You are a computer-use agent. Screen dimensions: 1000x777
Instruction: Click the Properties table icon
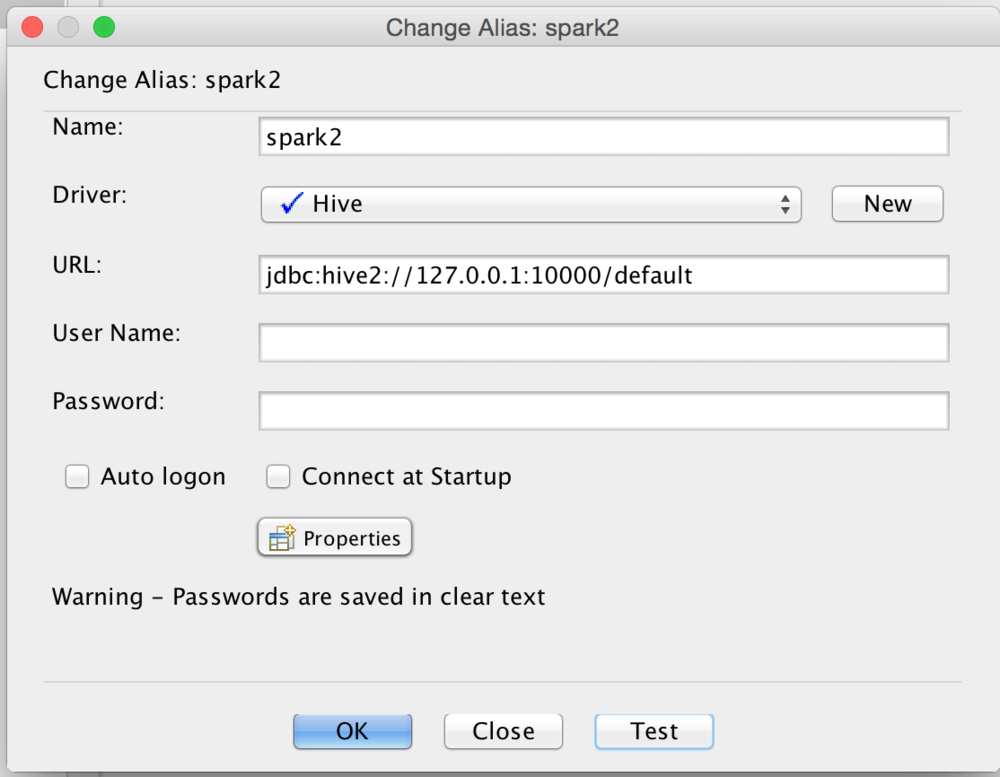pos(282,538)
